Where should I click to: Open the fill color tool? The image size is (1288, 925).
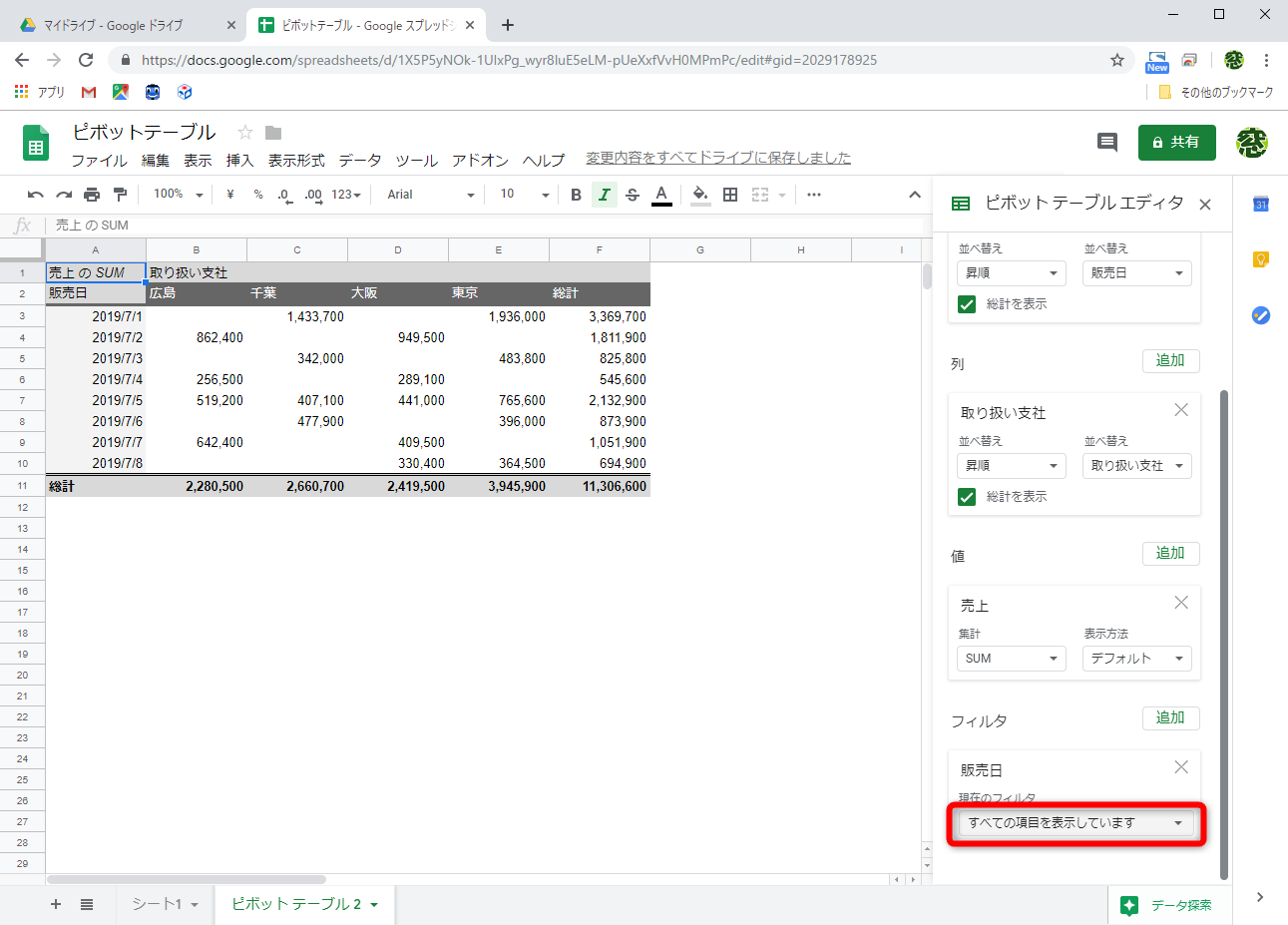click(x=699, y=194)
